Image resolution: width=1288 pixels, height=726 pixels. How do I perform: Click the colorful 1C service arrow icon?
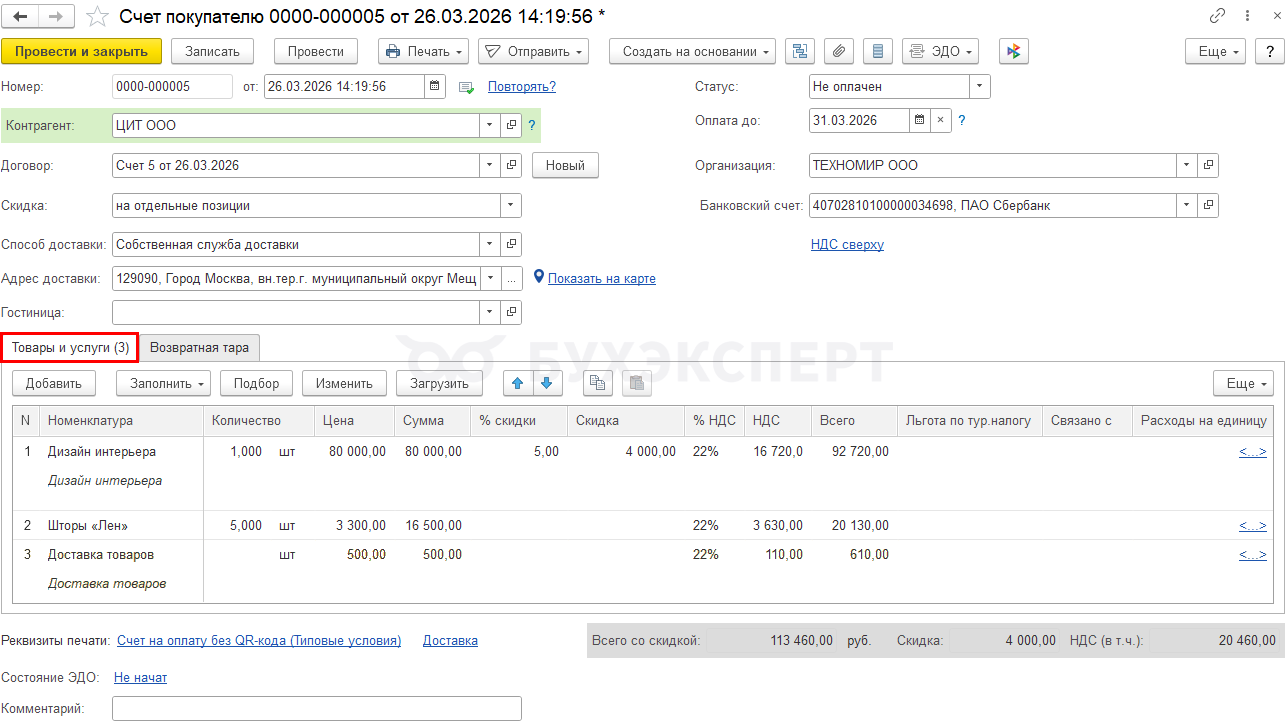click(1013, 51)
